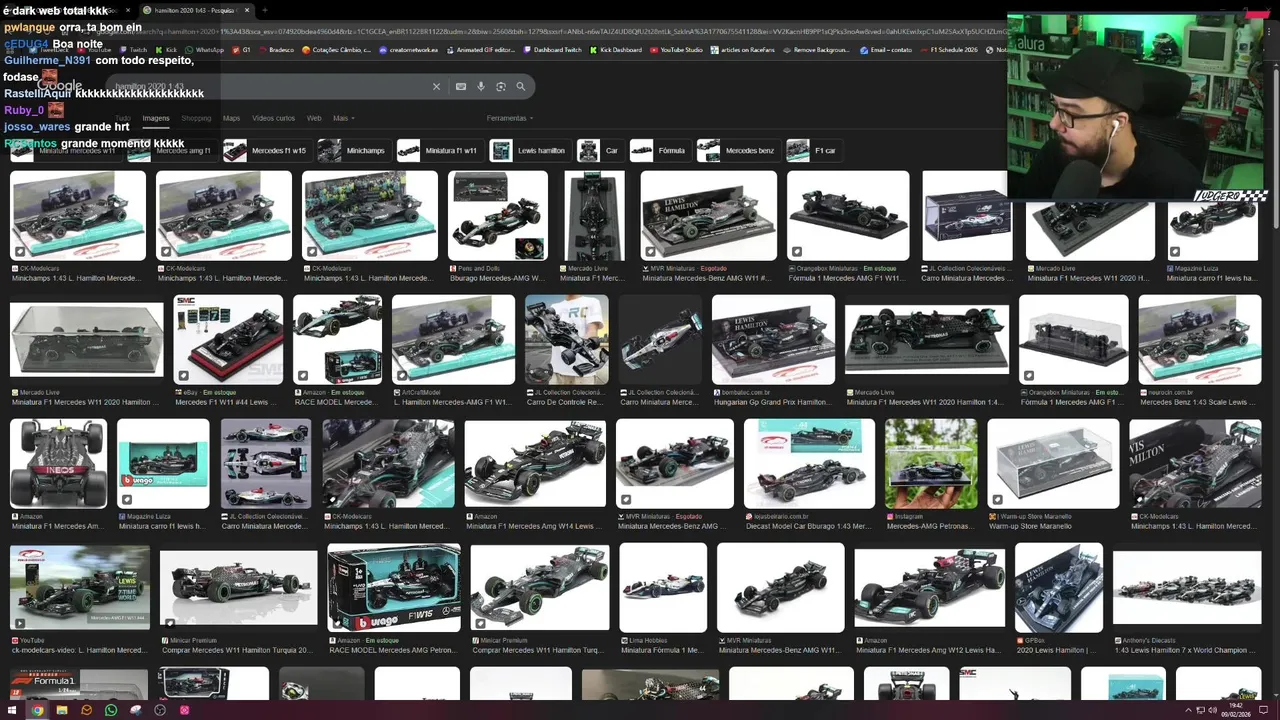Open the Amazon Miniatura F1 Mercedes Amg W14 thumbnail
The height and width of the screenshot is (720, 1280).
pyautogui.click(x=535, y=463)
